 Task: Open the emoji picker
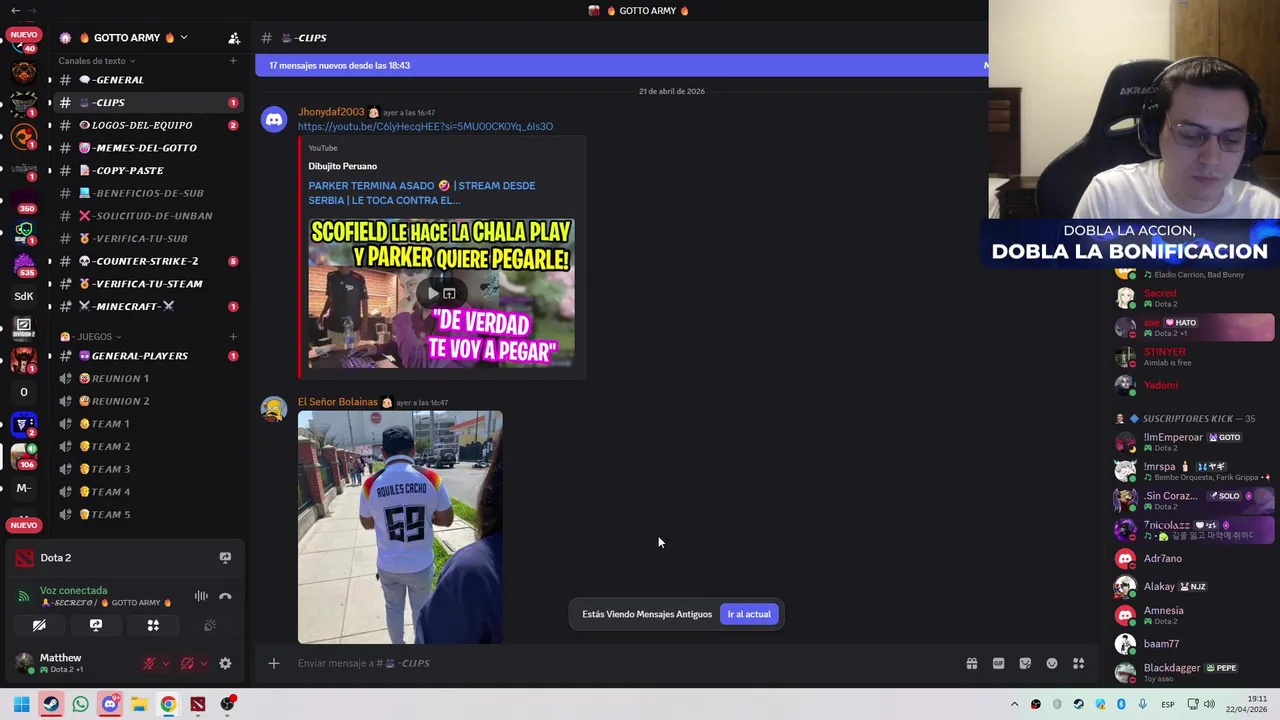[1052, 663]
